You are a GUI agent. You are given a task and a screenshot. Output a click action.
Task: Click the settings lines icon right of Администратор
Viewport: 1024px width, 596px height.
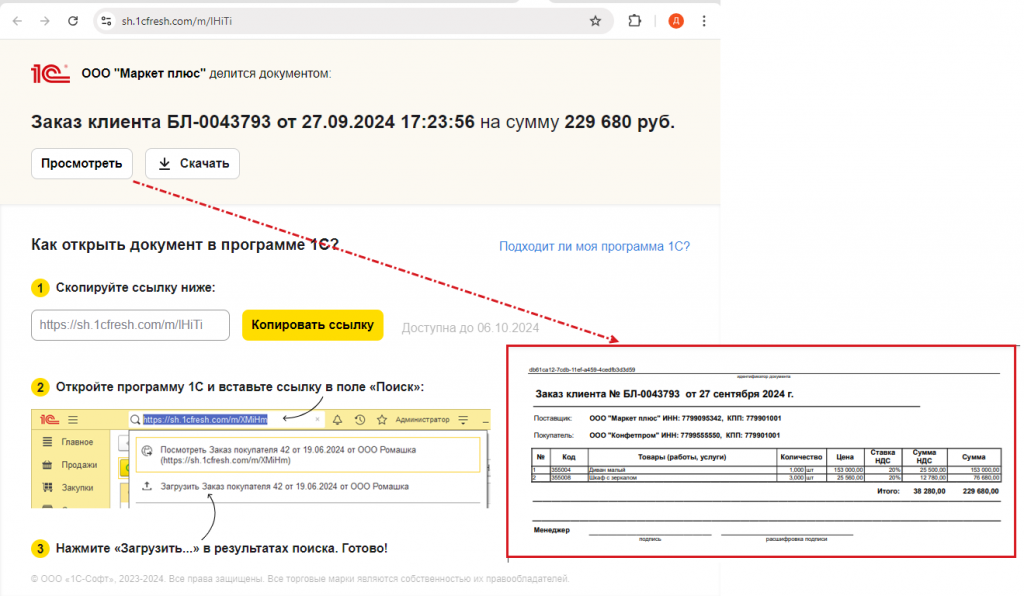463,420
